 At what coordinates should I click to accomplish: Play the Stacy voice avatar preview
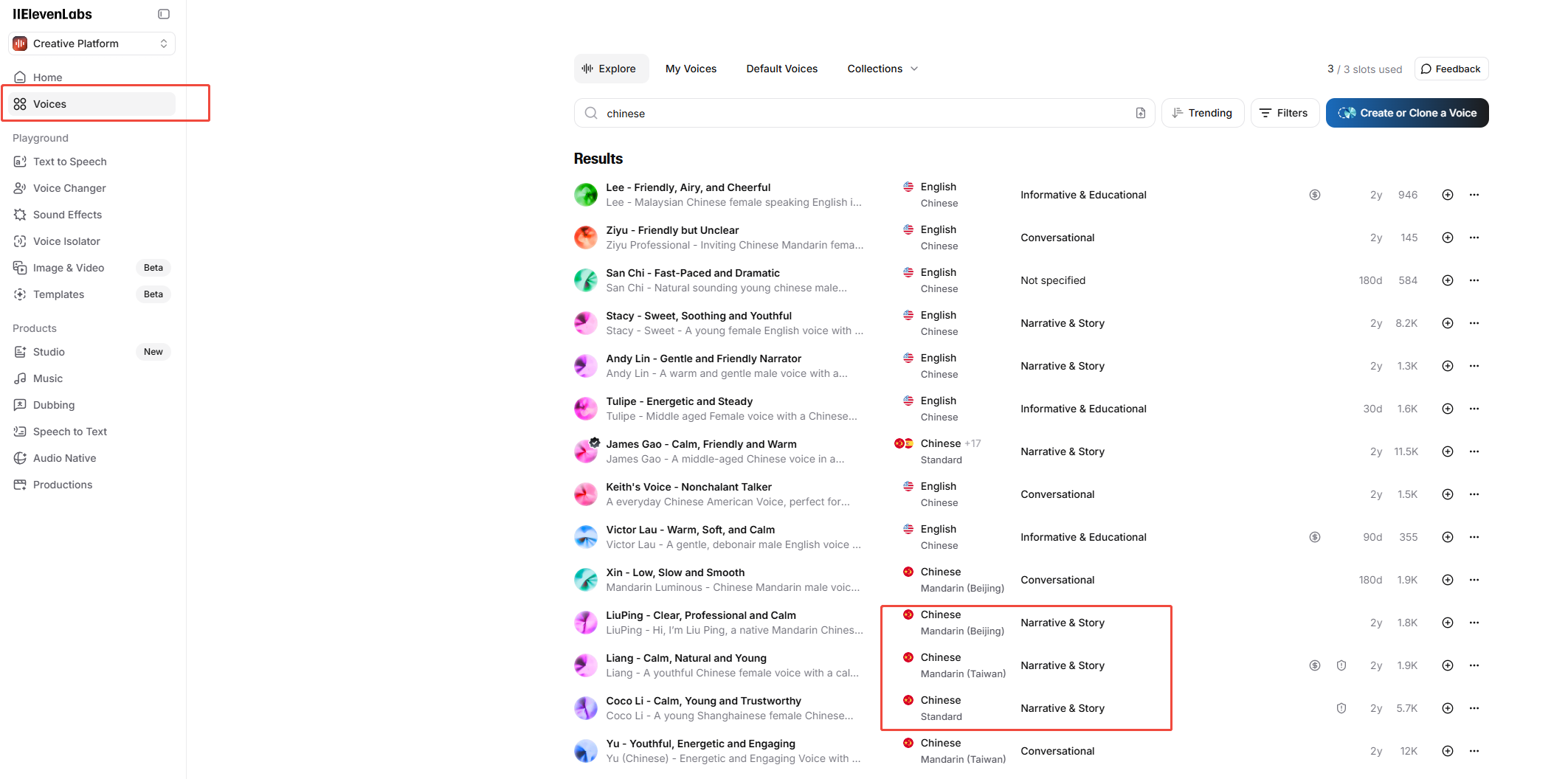point(586,323)
